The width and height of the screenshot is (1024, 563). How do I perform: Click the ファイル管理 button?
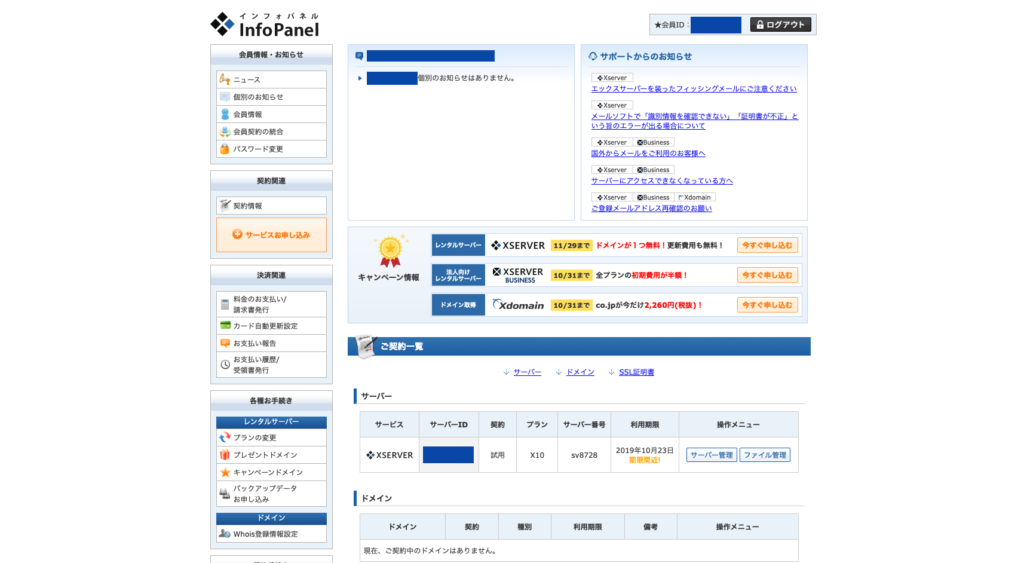pos(765,455)
